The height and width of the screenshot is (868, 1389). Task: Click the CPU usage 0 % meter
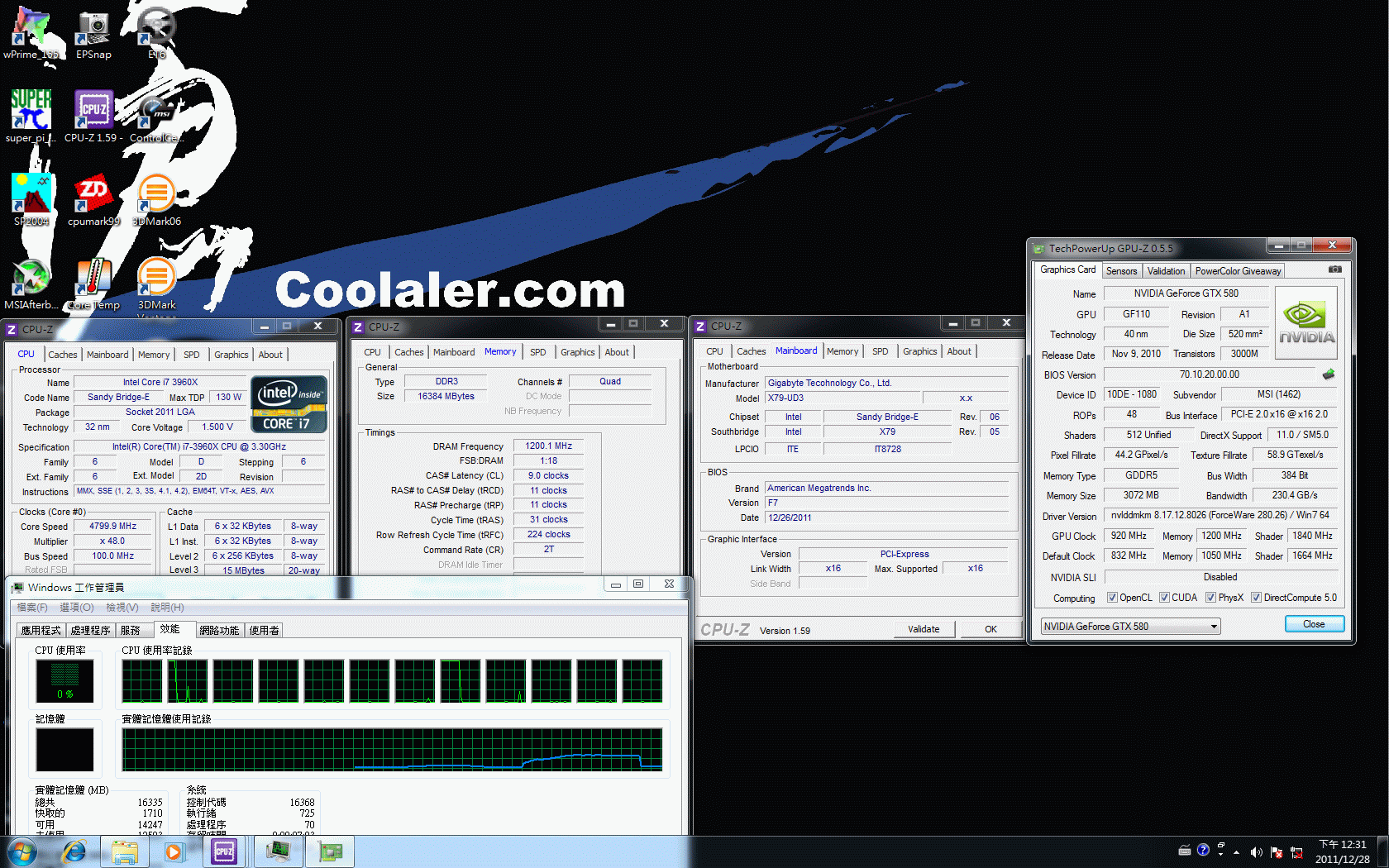[64, 681]
